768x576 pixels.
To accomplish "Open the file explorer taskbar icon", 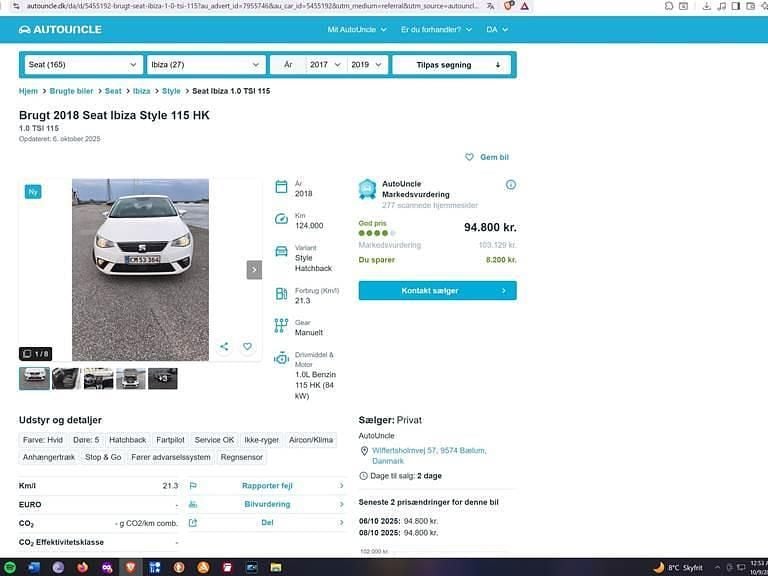I will [x=275, y=567].
